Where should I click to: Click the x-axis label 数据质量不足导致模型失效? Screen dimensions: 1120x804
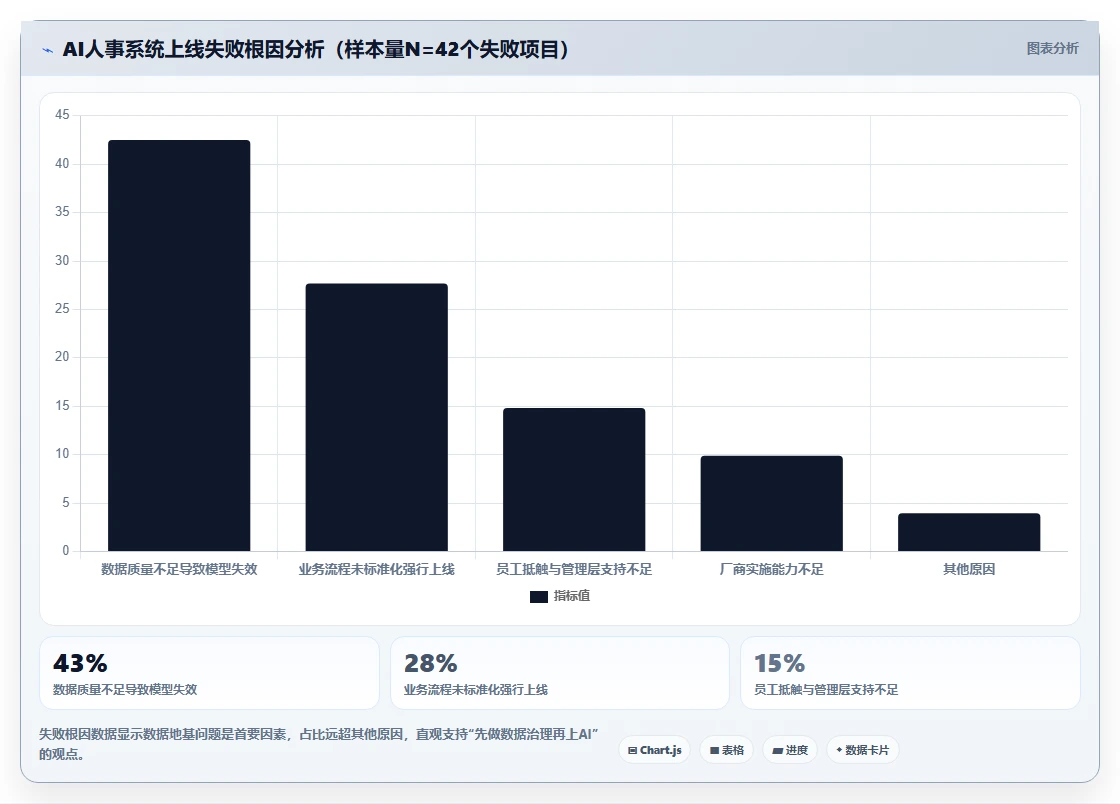[179, 569]
